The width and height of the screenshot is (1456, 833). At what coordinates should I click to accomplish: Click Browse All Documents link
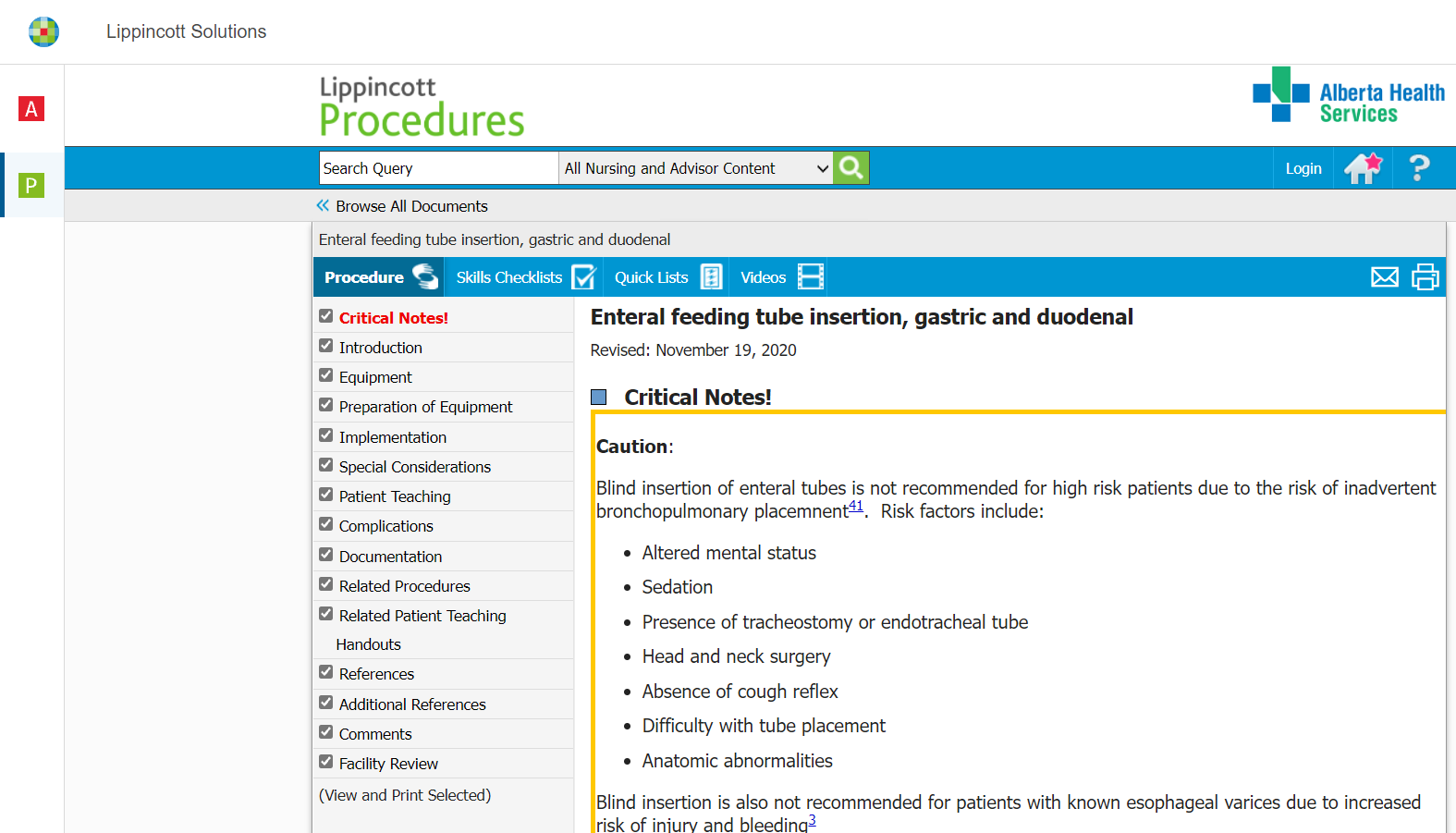[411, 206]
